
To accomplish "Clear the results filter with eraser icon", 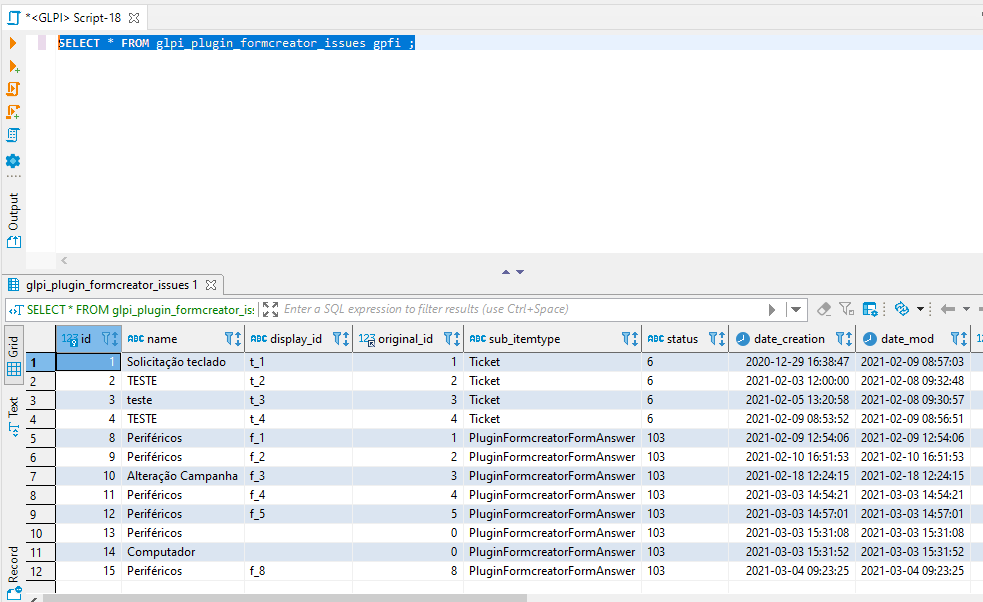I will [823, 310].
